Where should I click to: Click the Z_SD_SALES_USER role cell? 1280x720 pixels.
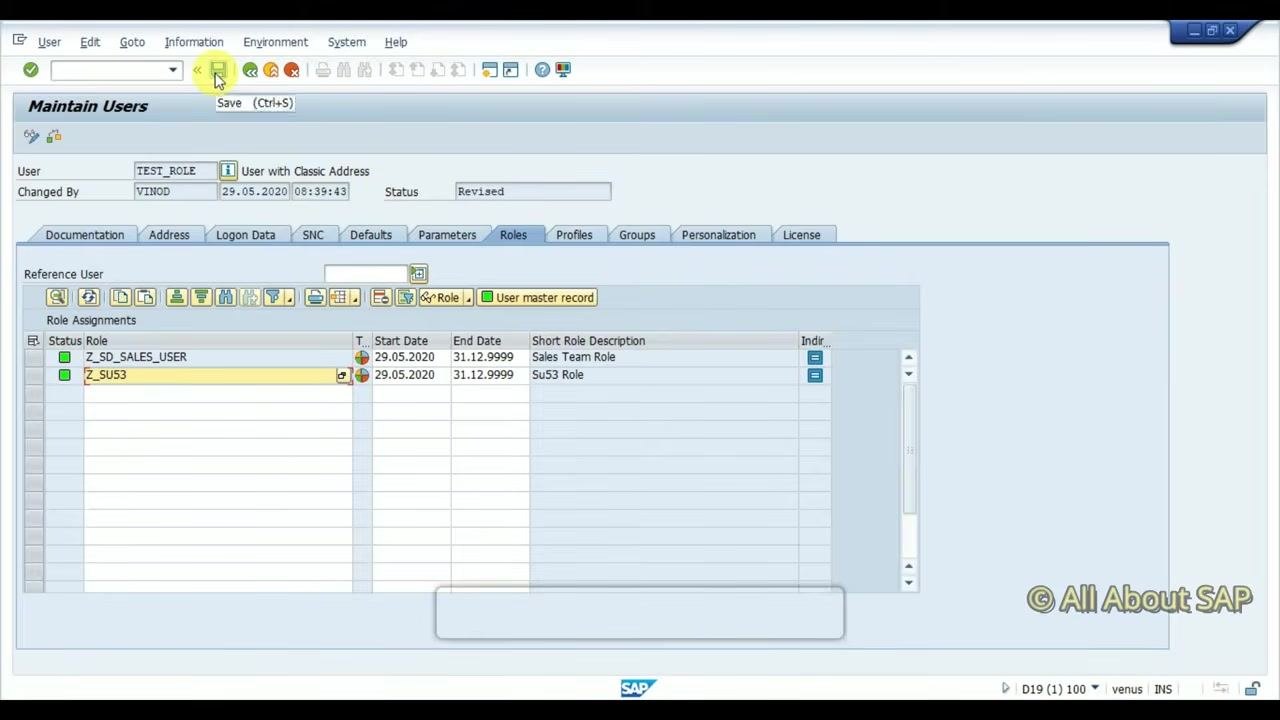pos(217,357)
